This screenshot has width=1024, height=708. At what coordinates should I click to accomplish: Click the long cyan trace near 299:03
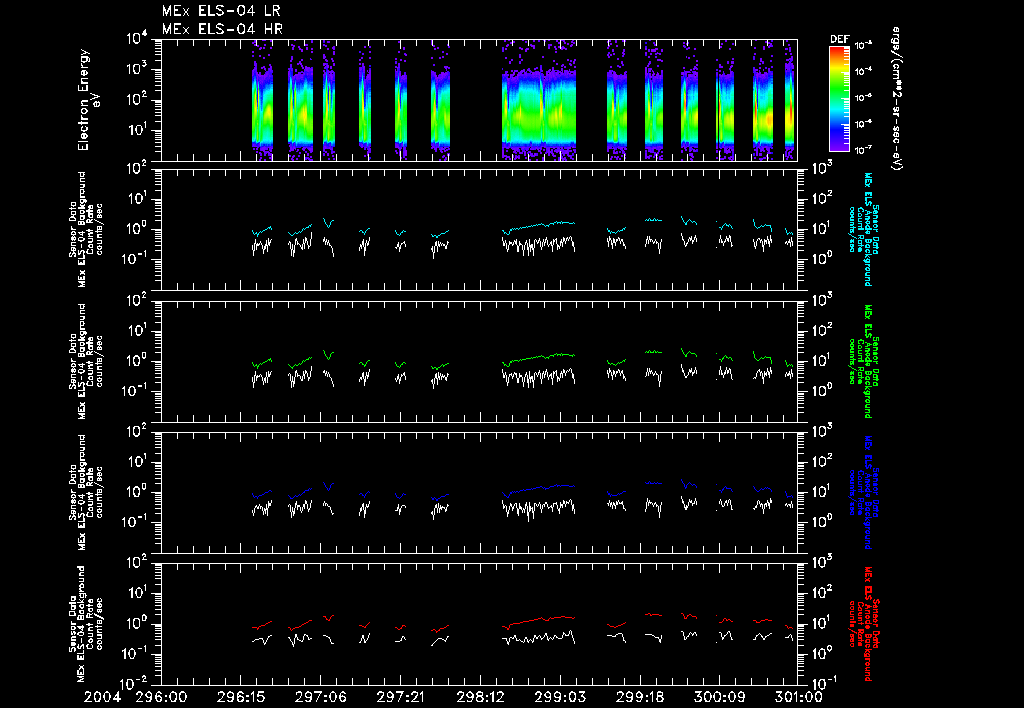(539, 226)
